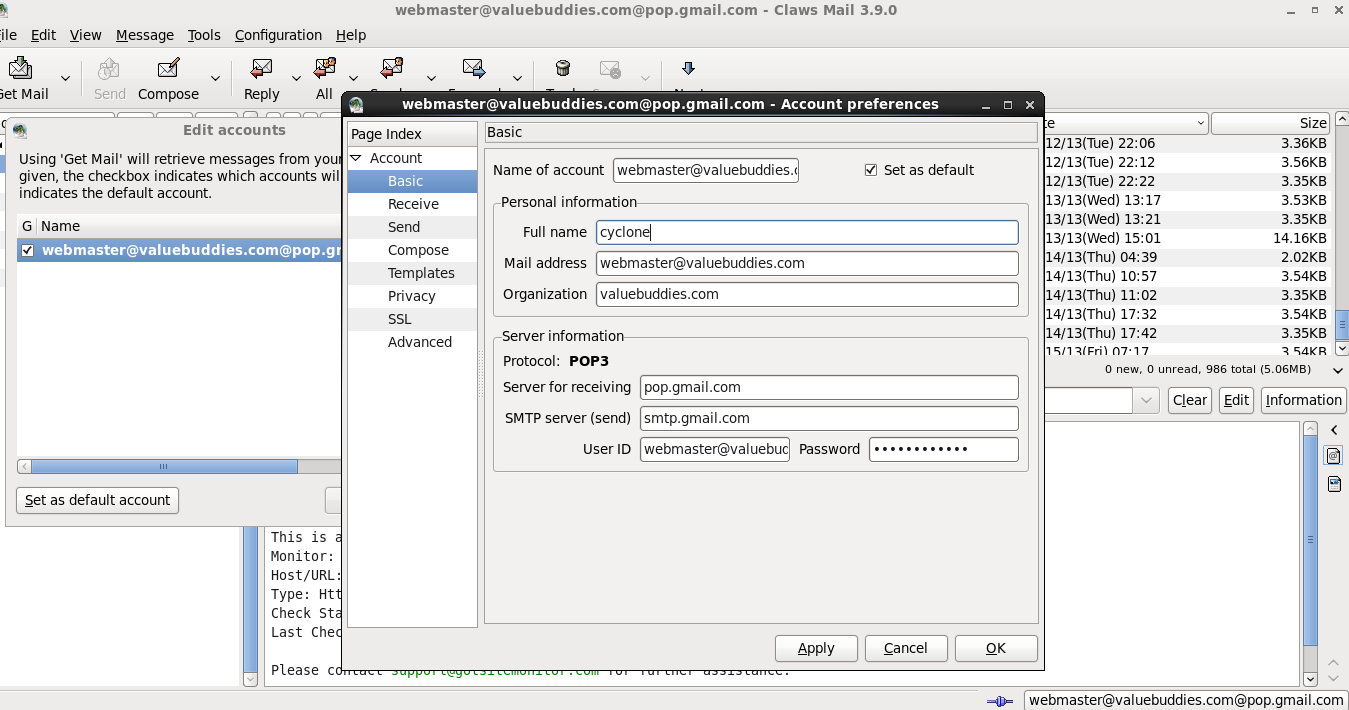Click the Compose email toolbar icon
This screenshot has width=1349, height=710.
tap(168, 68)
